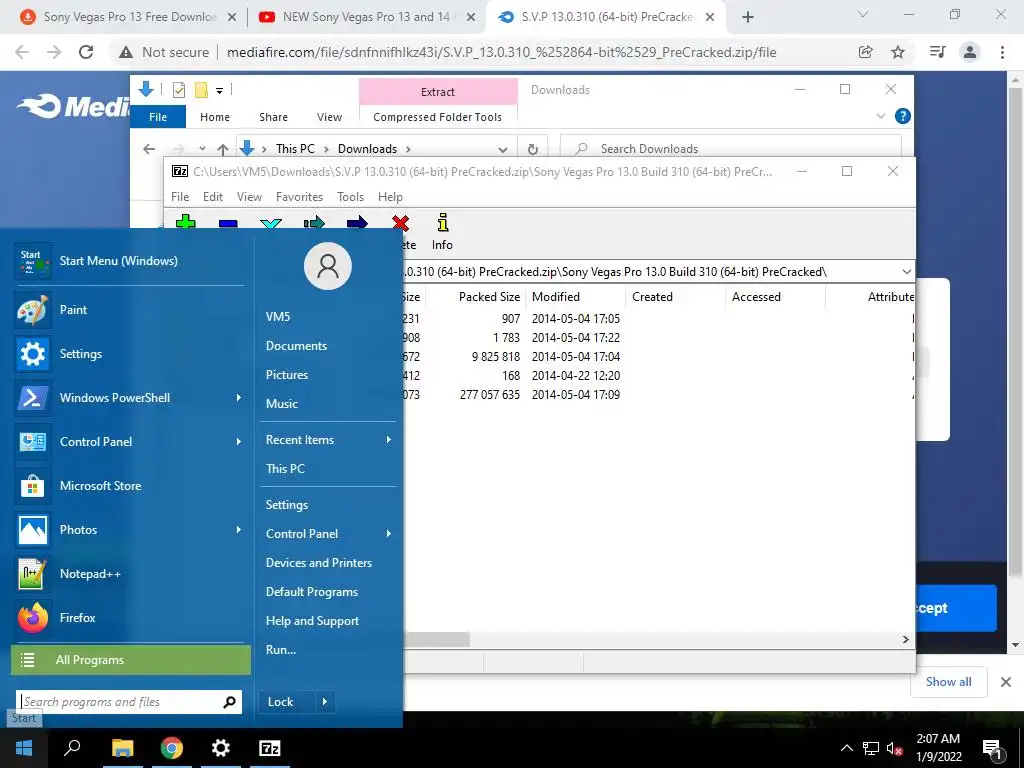Launch Firefox from Start menu
Viewport: 1024px width, 768px height.
(131, 618)
